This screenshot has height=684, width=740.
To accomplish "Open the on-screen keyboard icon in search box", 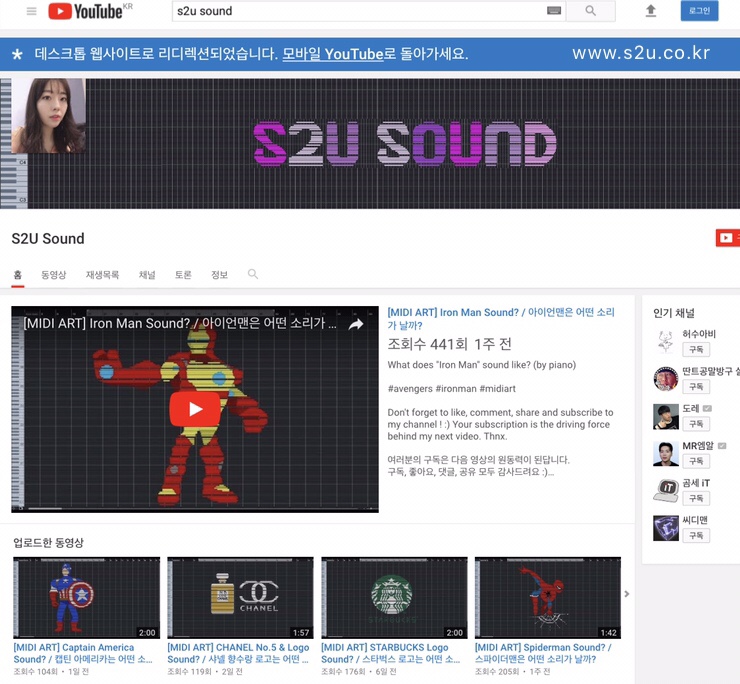I will (554, 10).
